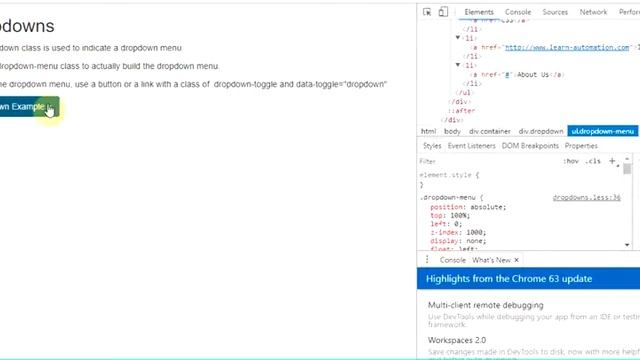Image resolution: width=640 pixels, height=360 pixels.
Task: Select the ::after pseudo-element line
Action: tap(462, 111)
